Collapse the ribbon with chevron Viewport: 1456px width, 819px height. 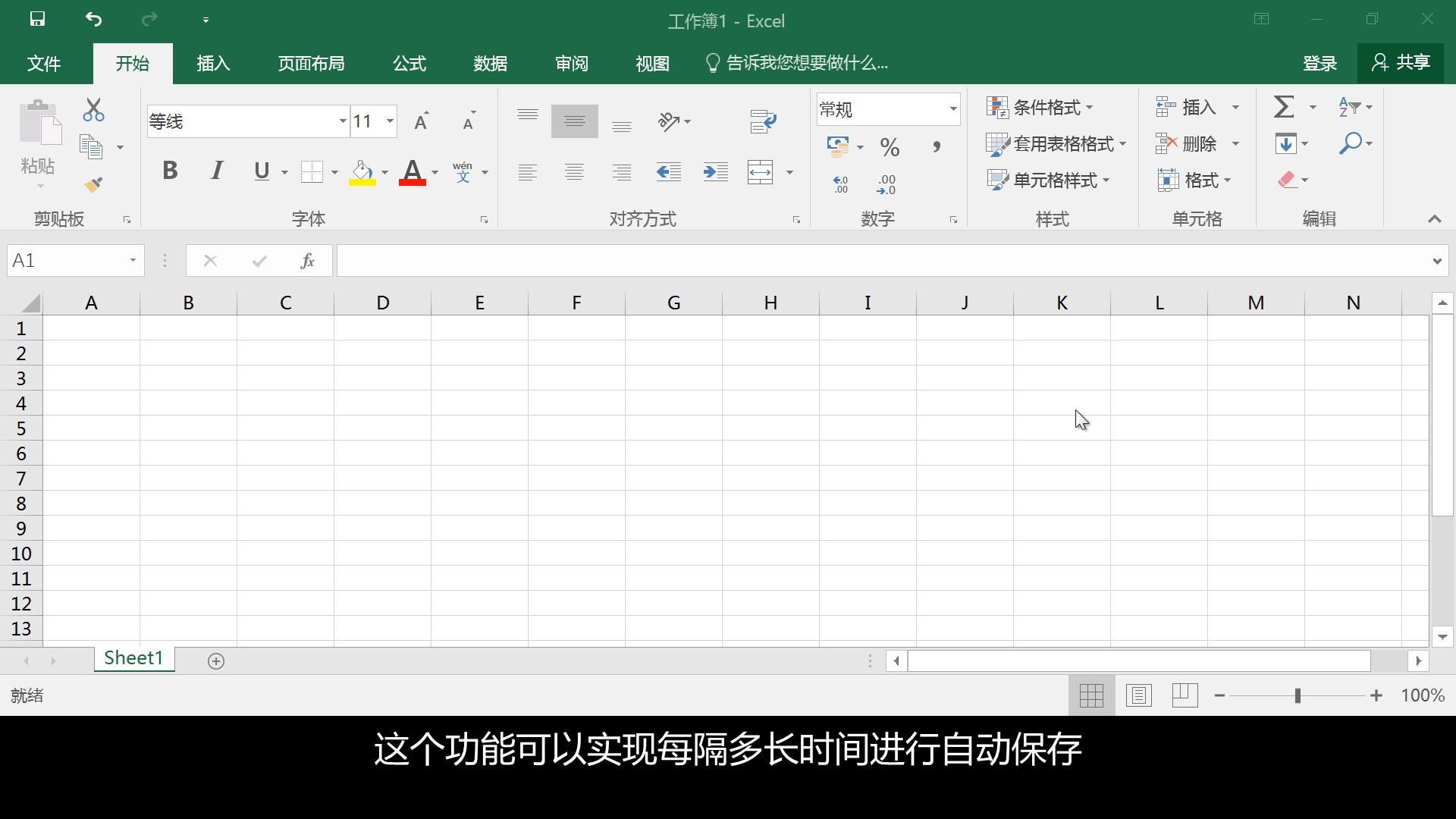tap(1434, 219)
